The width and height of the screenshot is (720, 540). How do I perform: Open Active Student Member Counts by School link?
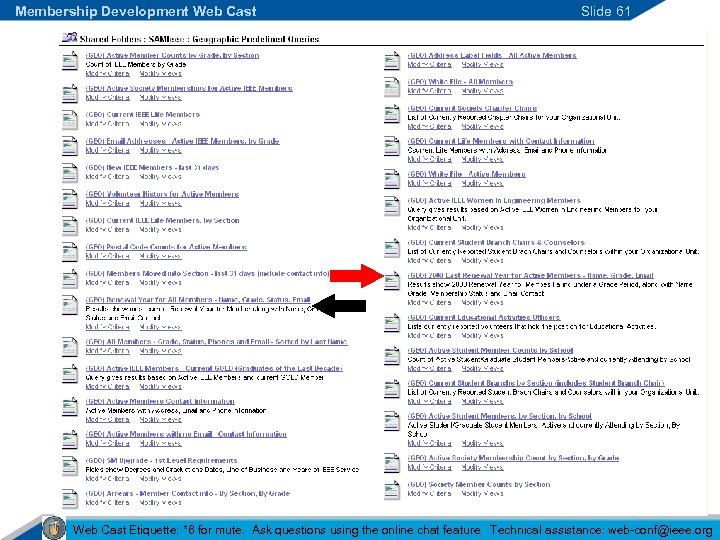(490, 350)
